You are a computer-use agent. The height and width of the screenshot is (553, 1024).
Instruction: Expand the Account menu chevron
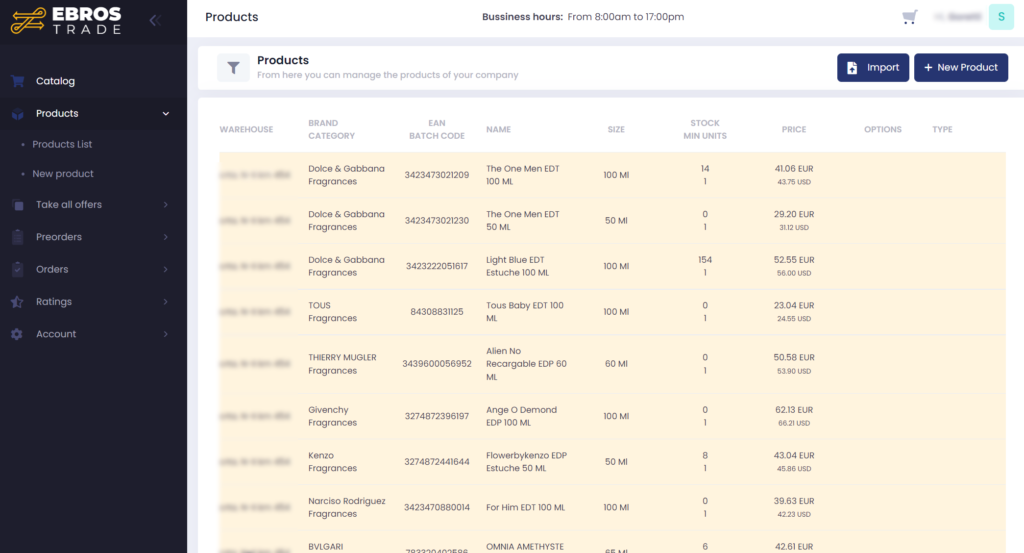(166, 334)
